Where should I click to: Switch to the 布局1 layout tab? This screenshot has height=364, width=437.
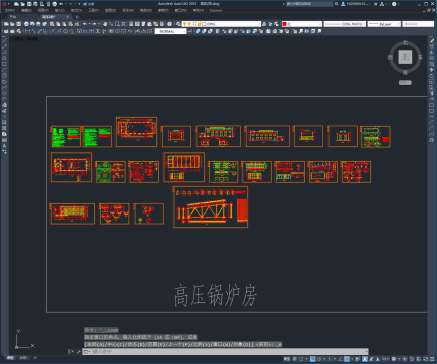(23, 358)
